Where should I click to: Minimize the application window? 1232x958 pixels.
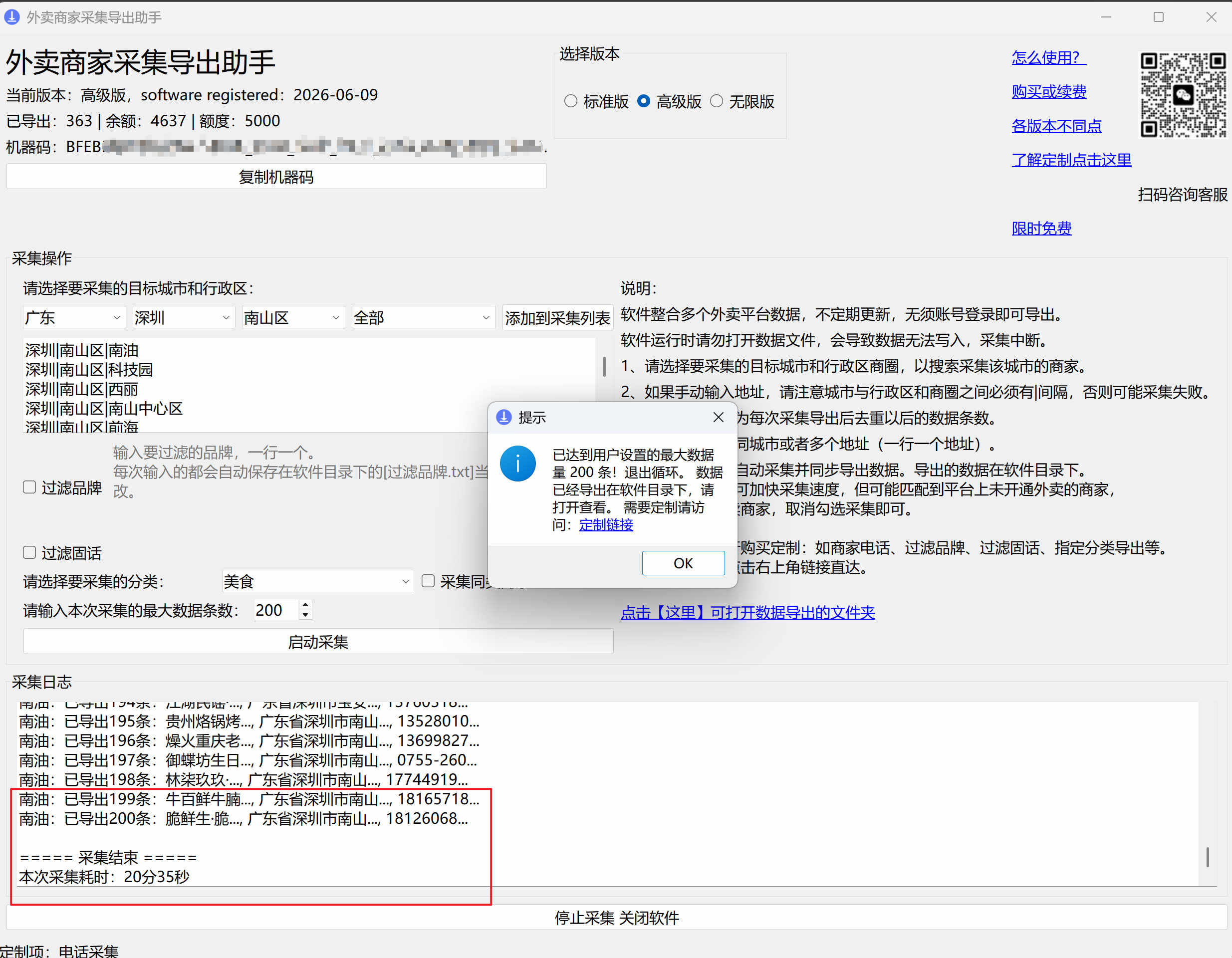pyautogui.click(x=1106, y=17)
